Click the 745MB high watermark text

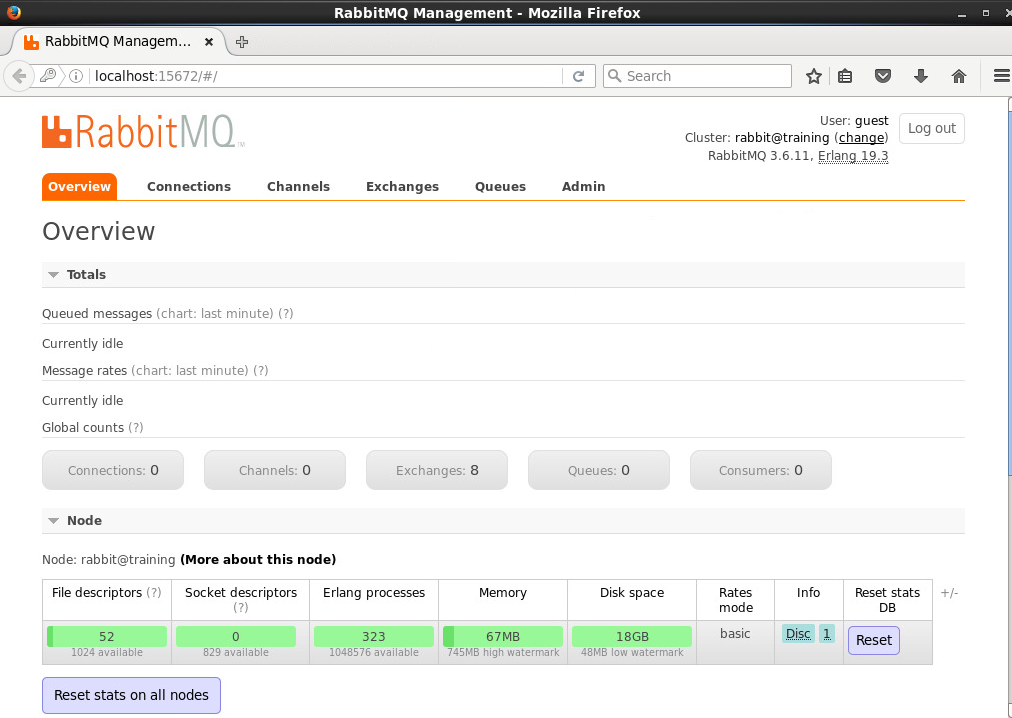pyautogui.click(x=503, y=653)
